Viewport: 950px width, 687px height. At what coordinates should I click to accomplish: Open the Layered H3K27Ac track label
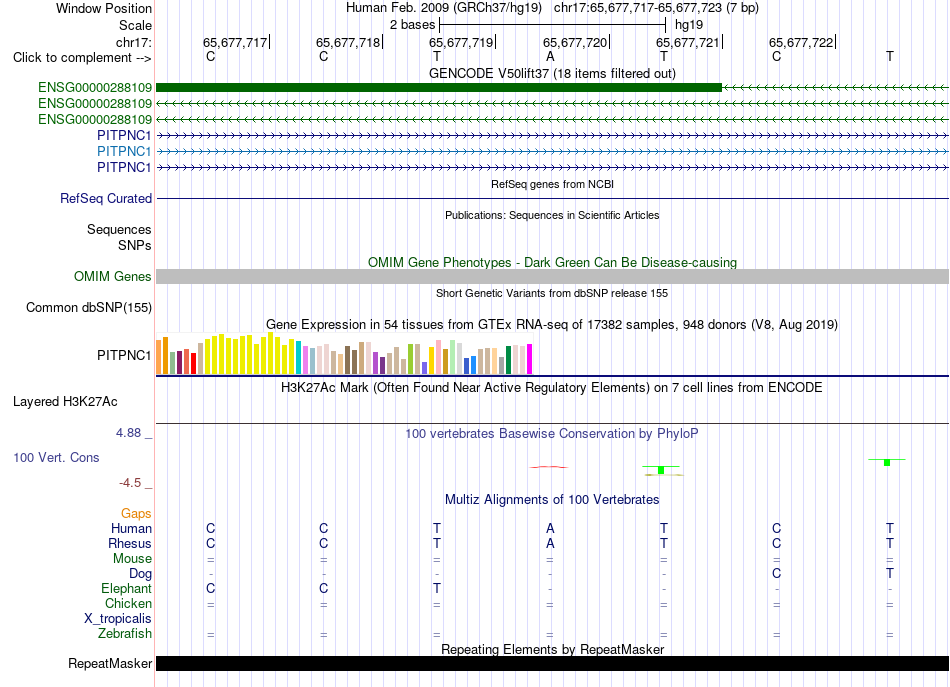[x=65, y=401]
